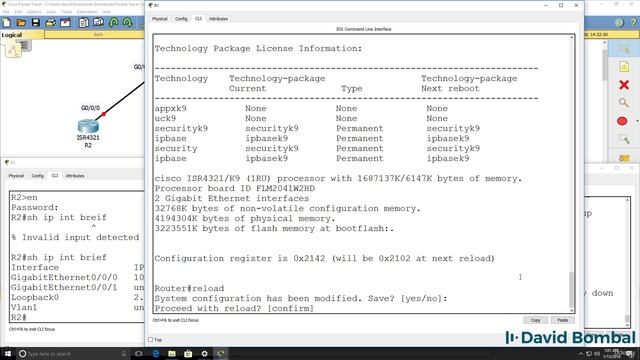Open an existing file folder icon
Viewport: 640px width, 360px height.
[x=21, y=22]
